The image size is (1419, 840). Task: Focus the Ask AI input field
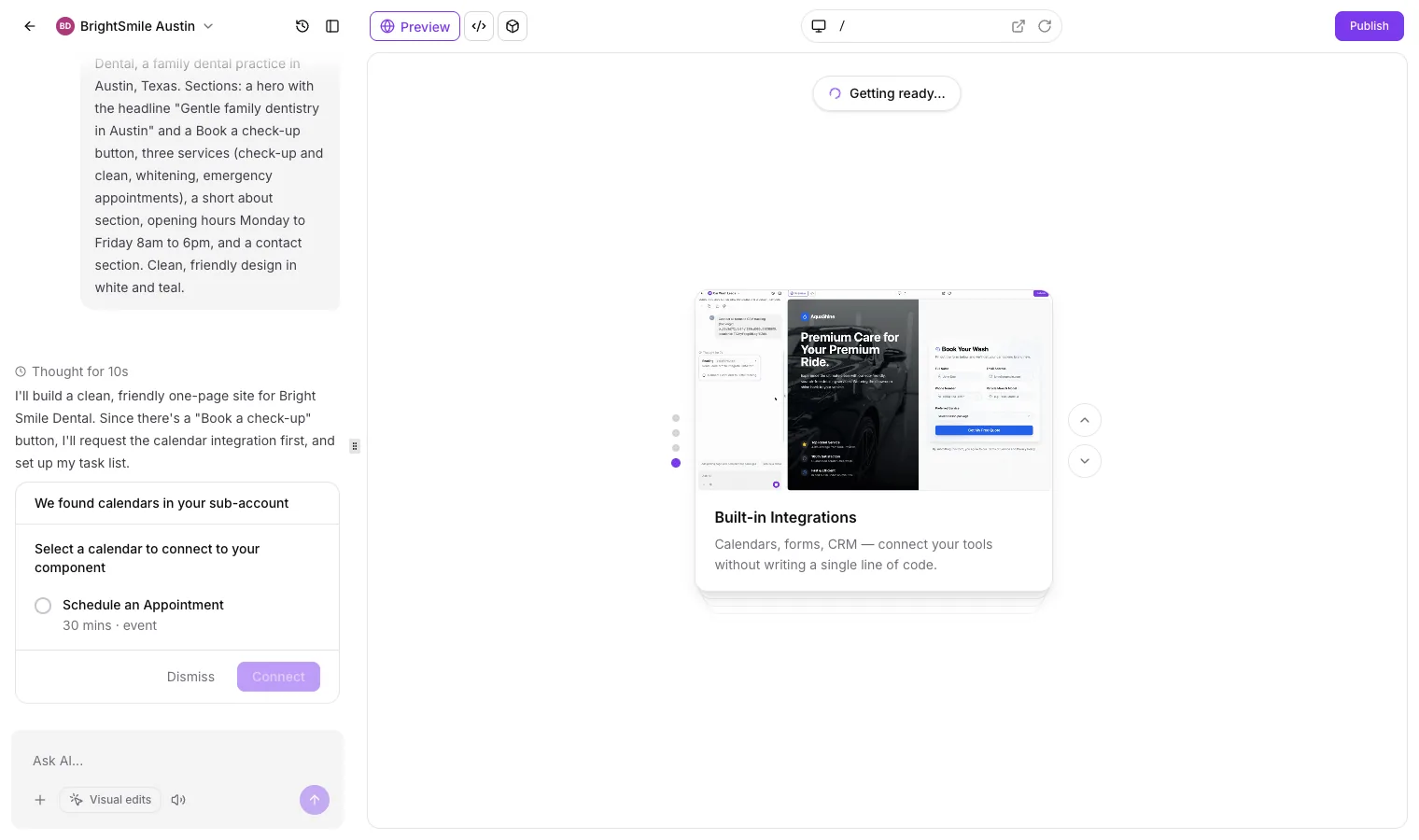pyautogui.click(x=177, y=761)
